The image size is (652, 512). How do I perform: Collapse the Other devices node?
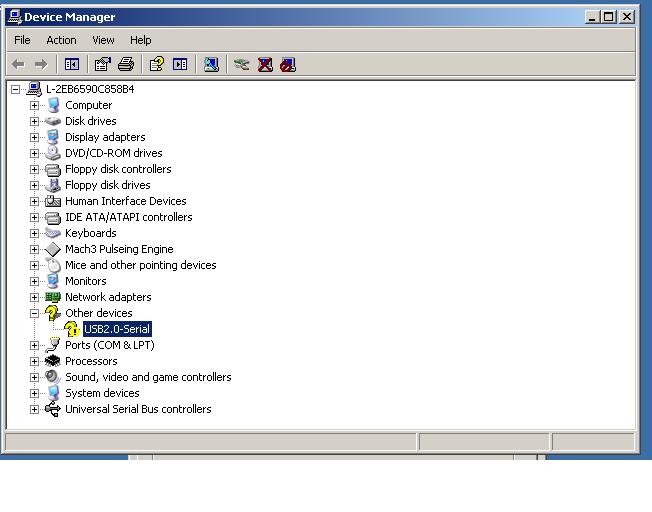click(34, 313)
